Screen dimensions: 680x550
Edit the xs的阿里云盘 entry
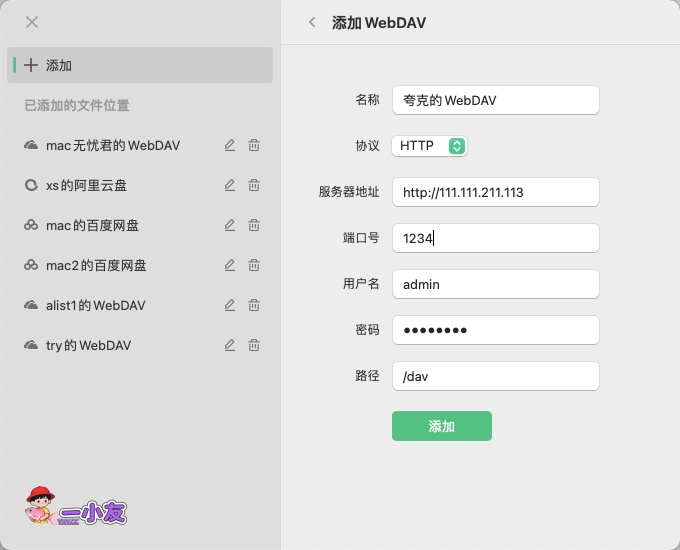point(230,185)
